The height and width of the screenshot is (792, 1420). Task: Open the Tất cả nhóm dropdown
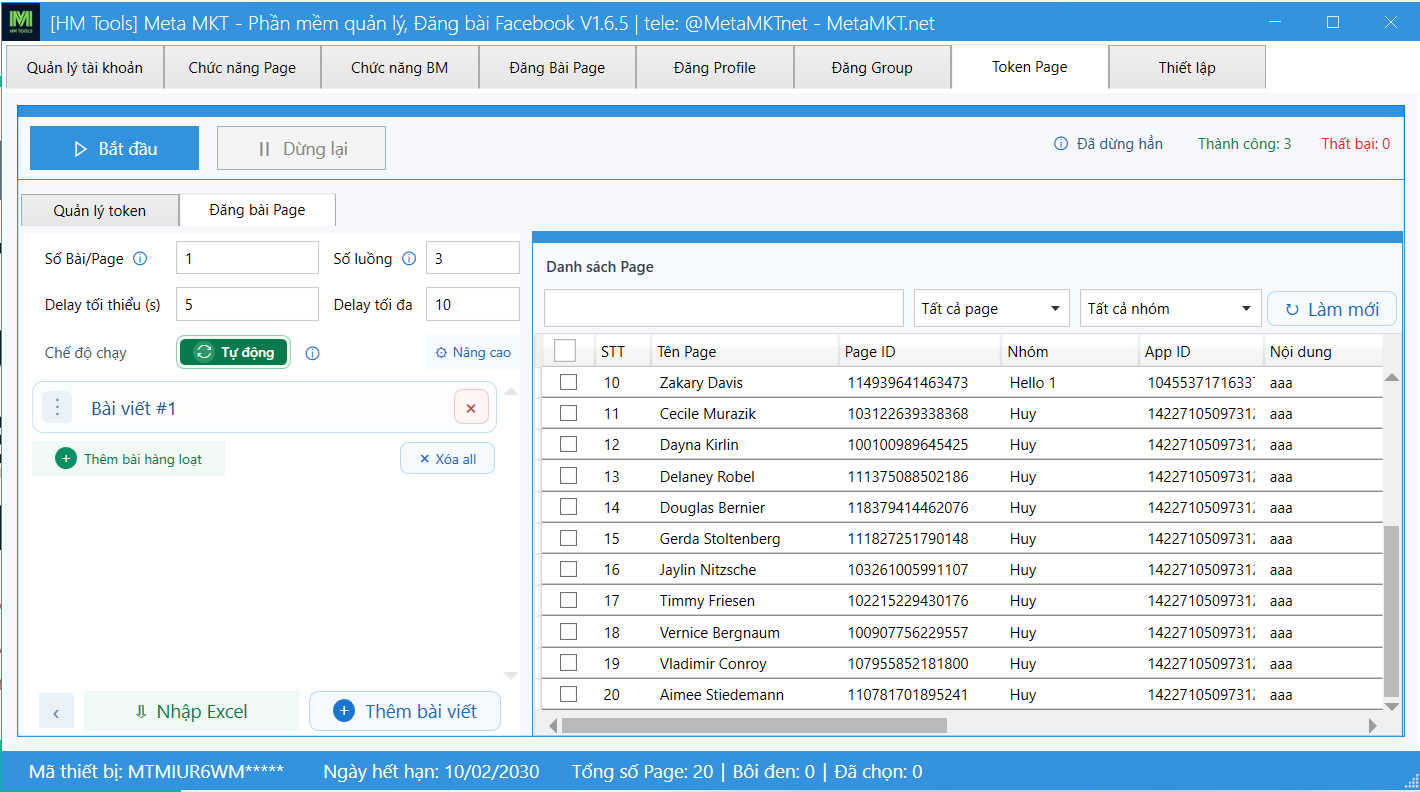1170,308
